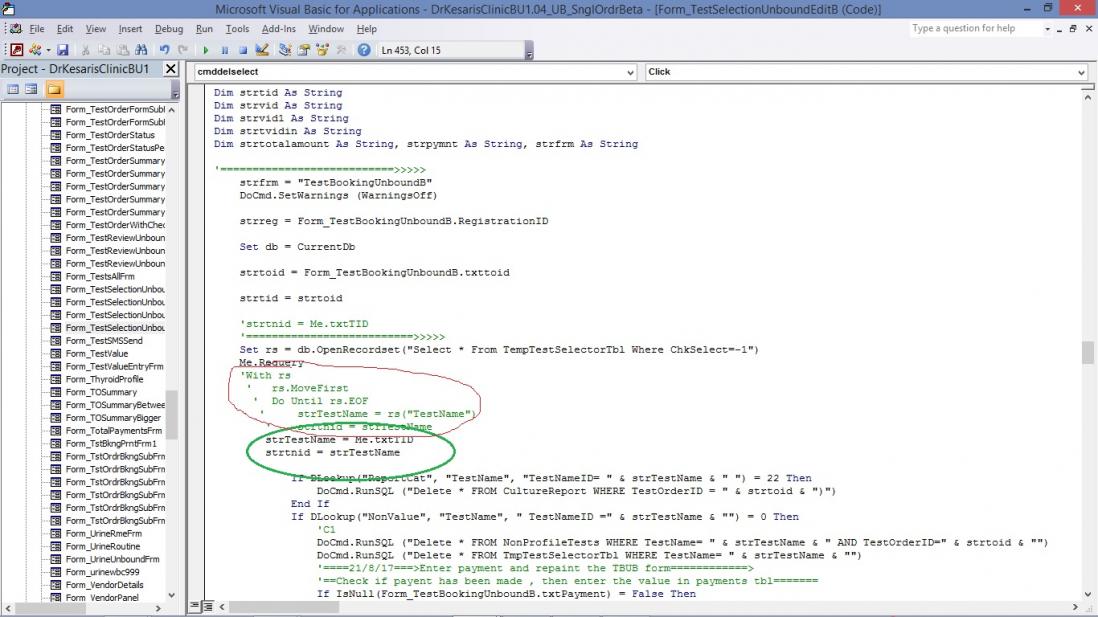This screenshot has width=1098, height=617.
Task: Select Form_UrineRoutine in project tree
Action: (103, 546)
